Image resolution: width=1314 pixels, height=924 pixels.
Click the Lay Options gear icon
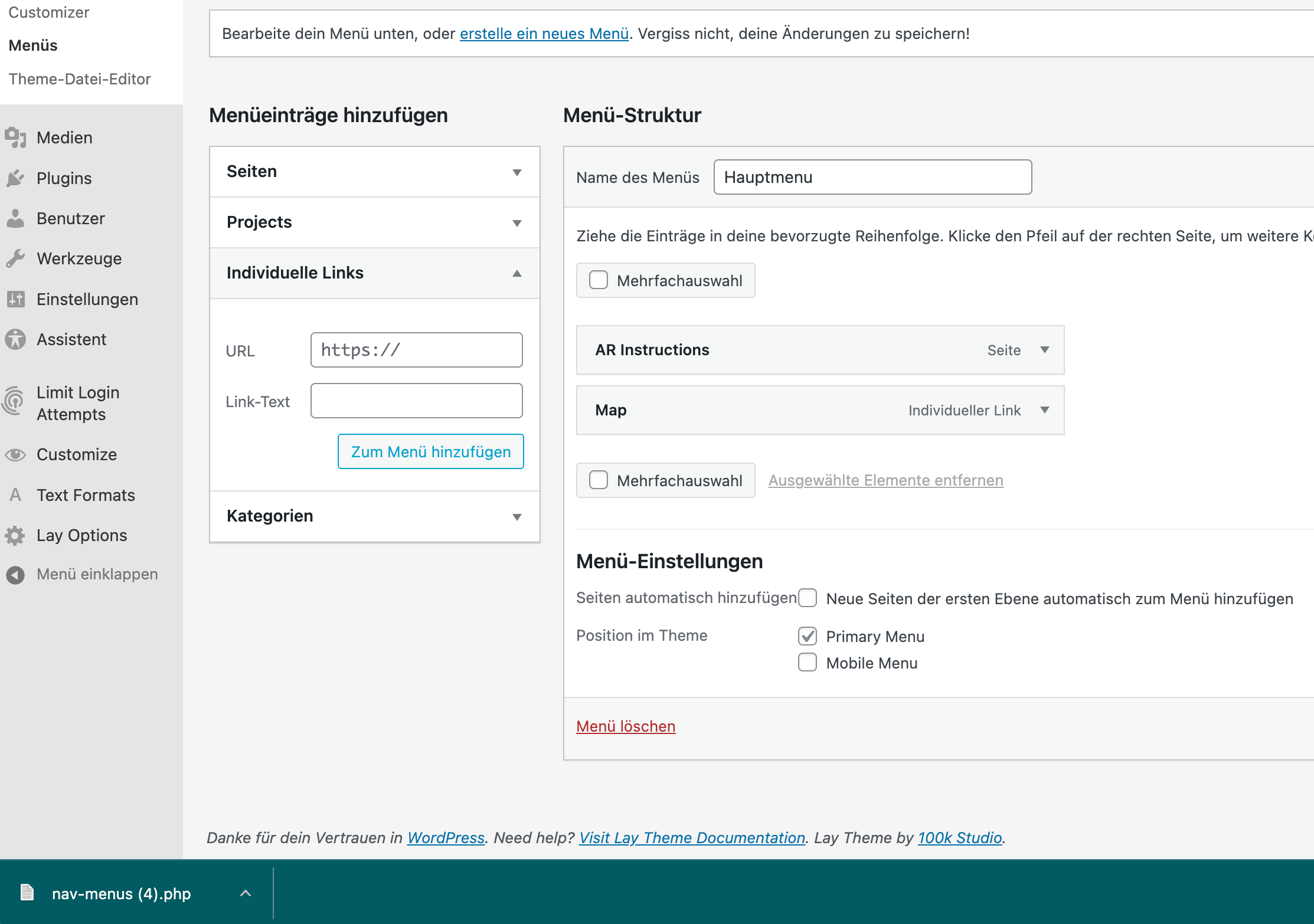click(15, 535)
